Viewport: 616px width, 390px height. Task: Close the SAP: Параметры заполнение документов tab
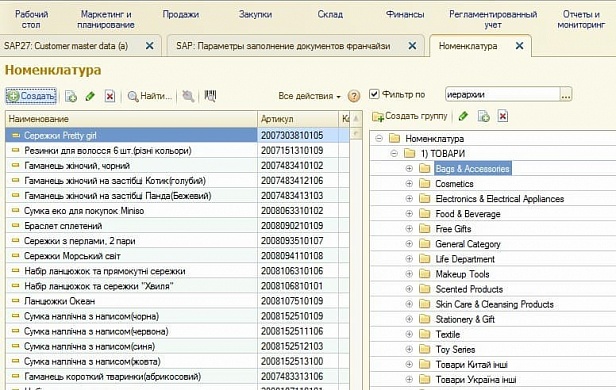pos(412,46)
